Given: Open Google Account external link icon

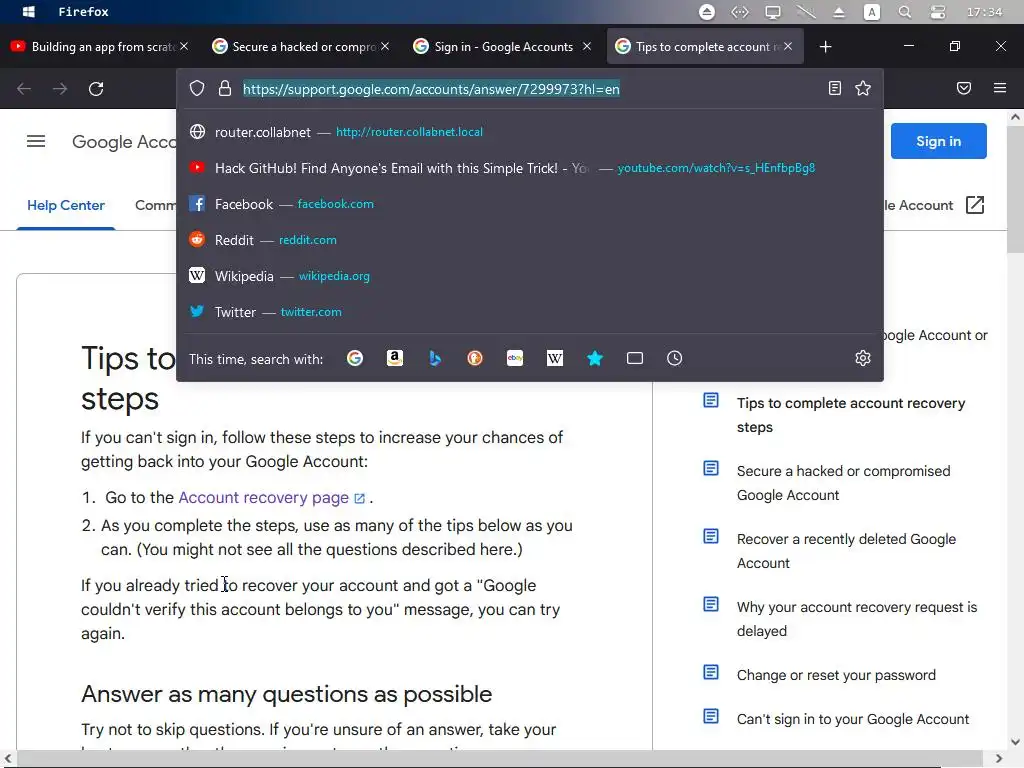Looking at the screenshot, I should [x=974, y=205].
